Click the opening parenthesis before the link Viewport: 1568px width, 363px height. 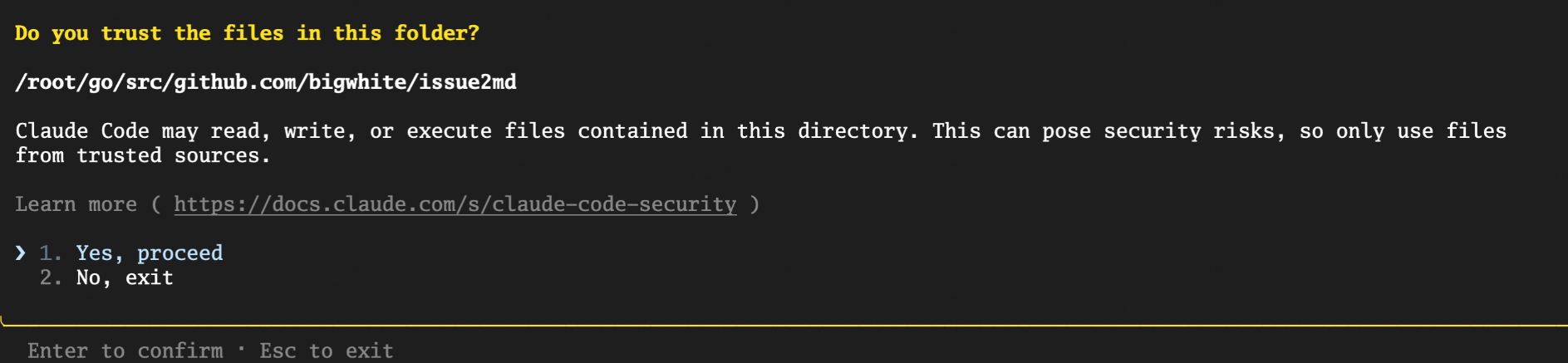156,204
